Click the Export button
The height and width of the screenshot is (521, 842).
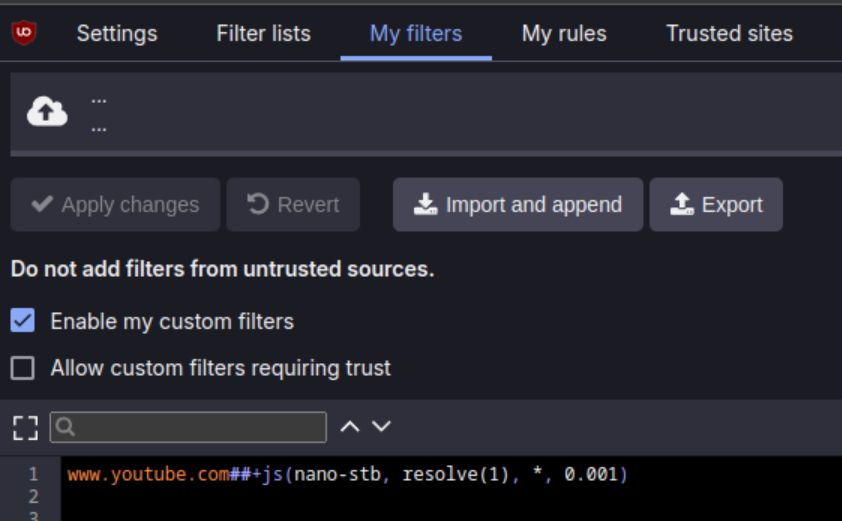click(x=716, y=205)
